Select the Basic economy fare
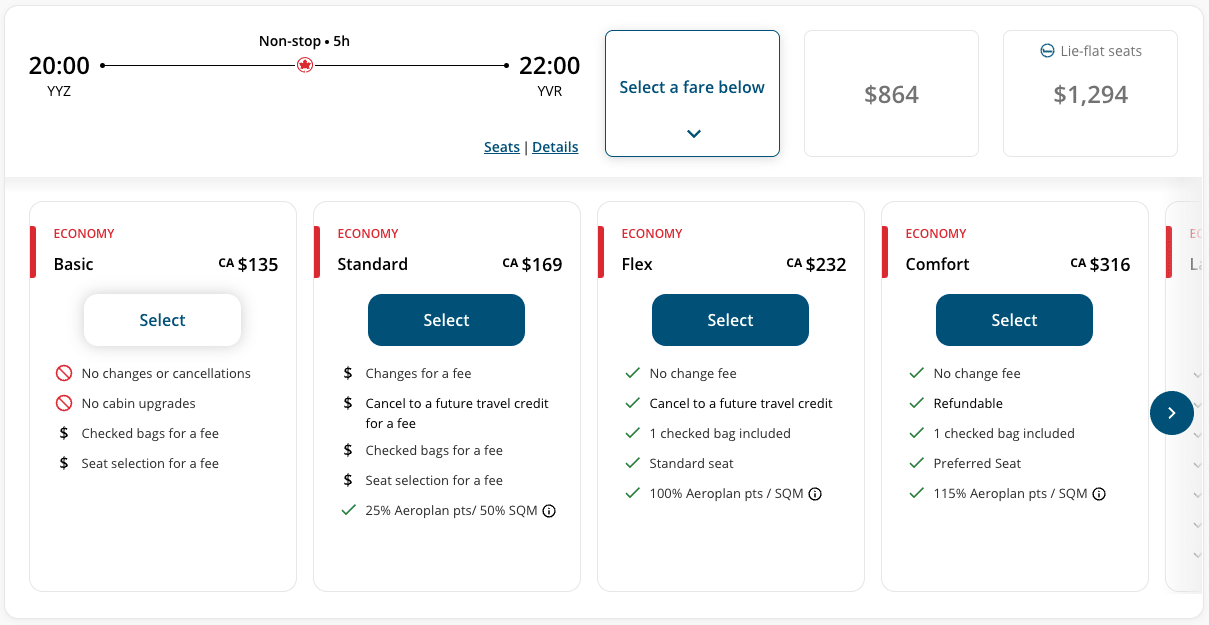The width and height of the screenshot is (1209, 625). click(162, 320)
